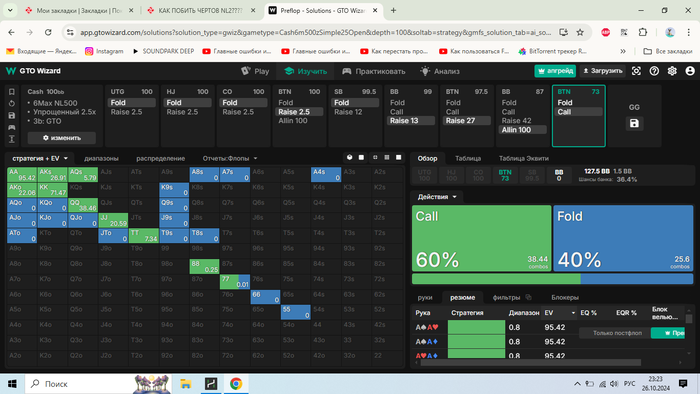700x394 pixels.
Task: Expand Chrome tab search chevron
Action: 10,10
